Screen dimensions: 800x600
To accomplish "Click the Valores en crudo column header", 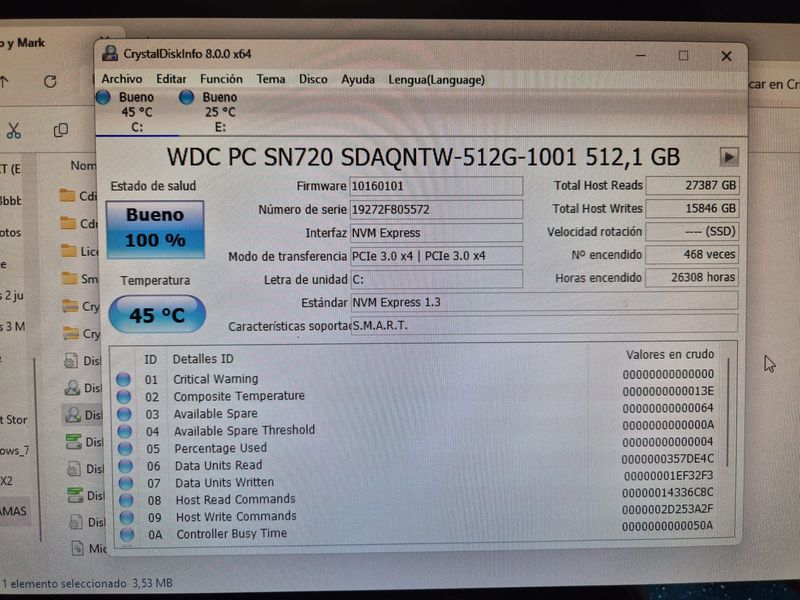I will click(x=670, y=354).
